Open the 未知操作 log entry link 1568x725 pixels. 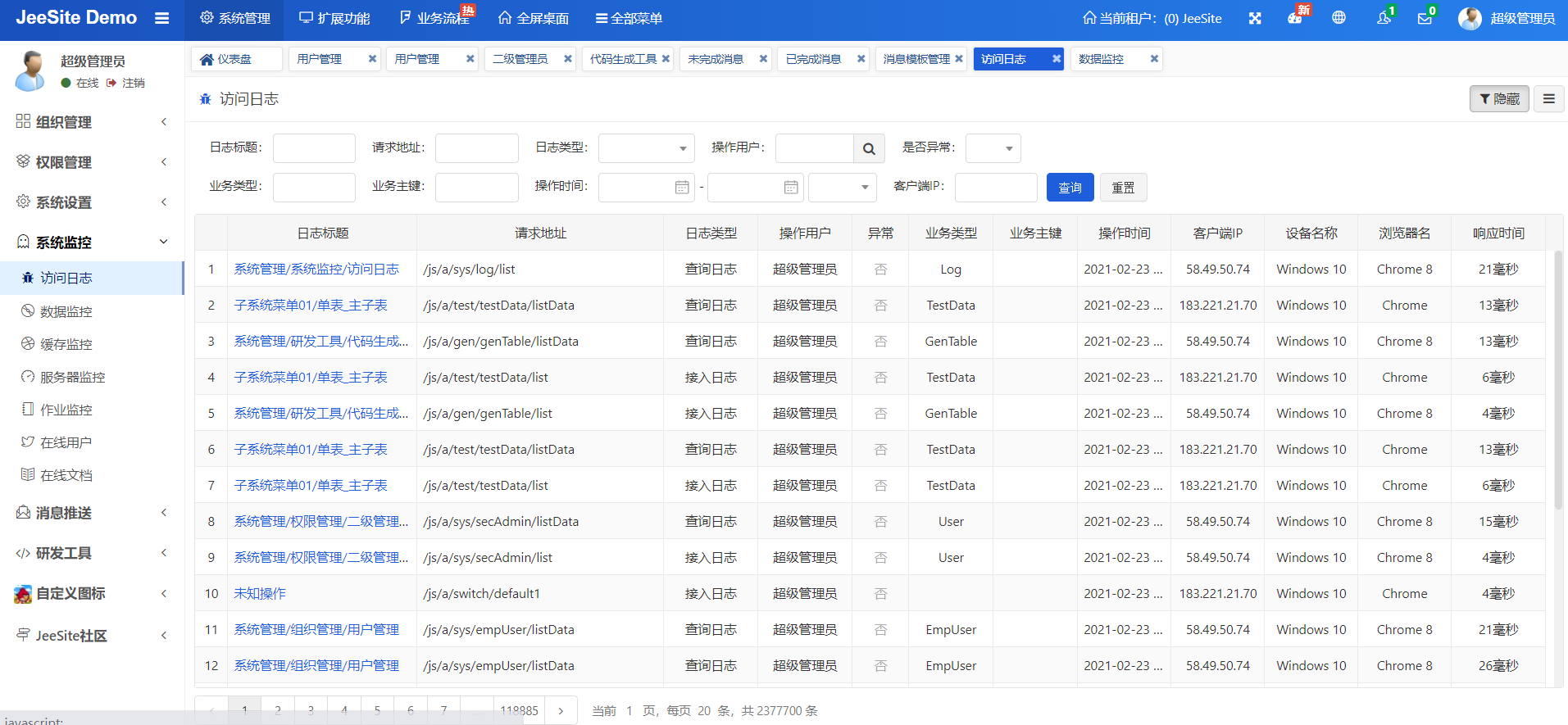[x=260, y=594]
